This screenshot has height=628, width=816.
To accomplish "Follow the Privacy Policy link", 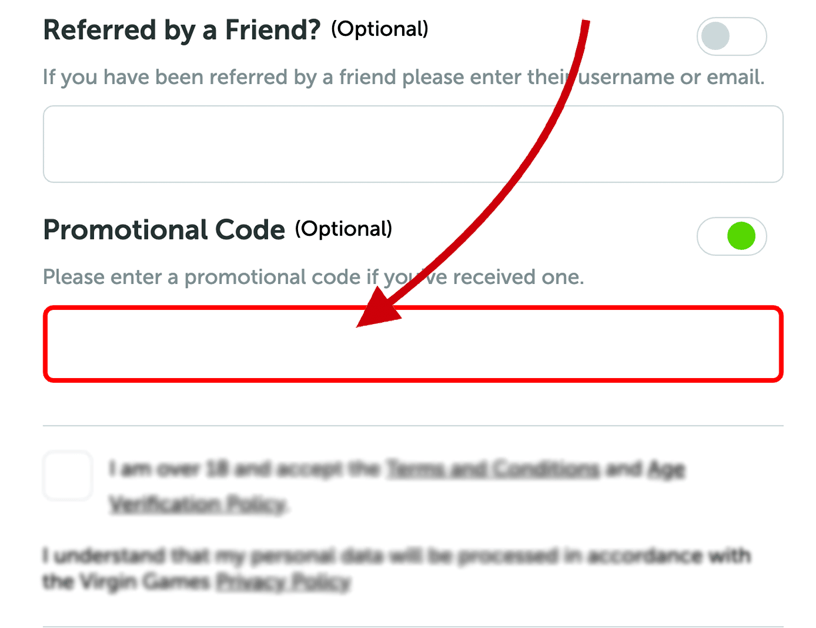I will (x=283, y=582).
